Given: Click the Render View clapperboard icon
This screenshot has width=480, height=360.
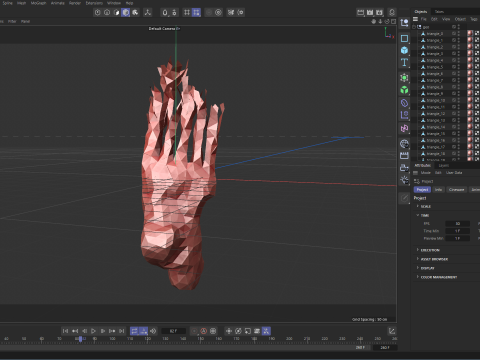Looking at the screenshot, I should [360, 13].
